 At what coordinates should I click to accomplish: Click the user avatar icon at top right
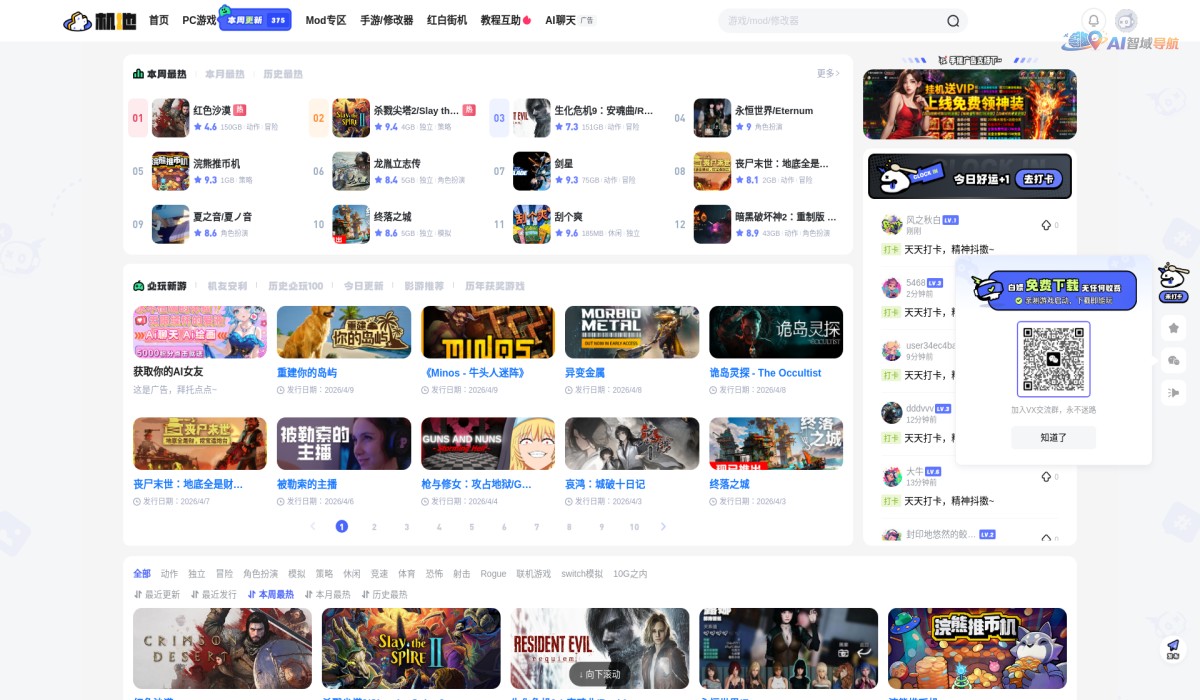[1125, 20]
